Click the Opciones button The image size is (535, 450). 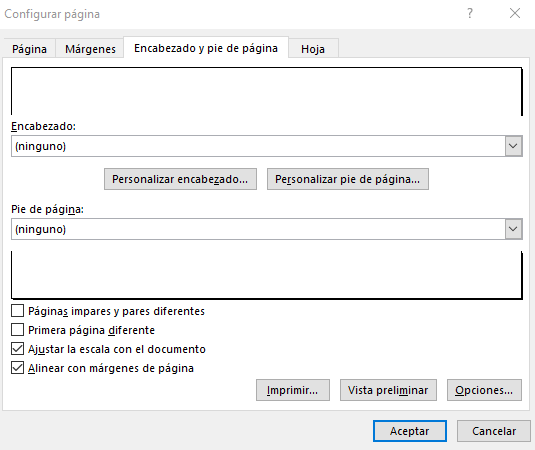click(x=484, y=390)
